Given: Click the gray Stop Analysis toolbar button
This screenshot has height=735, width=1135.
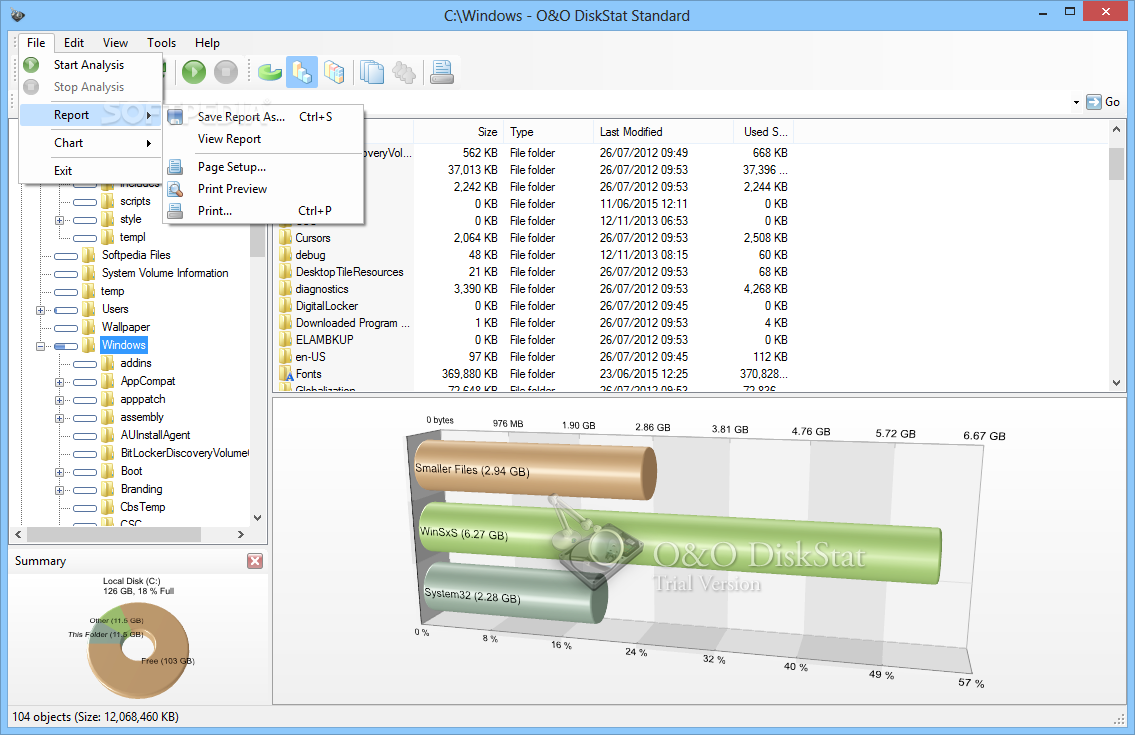Looking at the screenshot, I should tap(226, 72).
